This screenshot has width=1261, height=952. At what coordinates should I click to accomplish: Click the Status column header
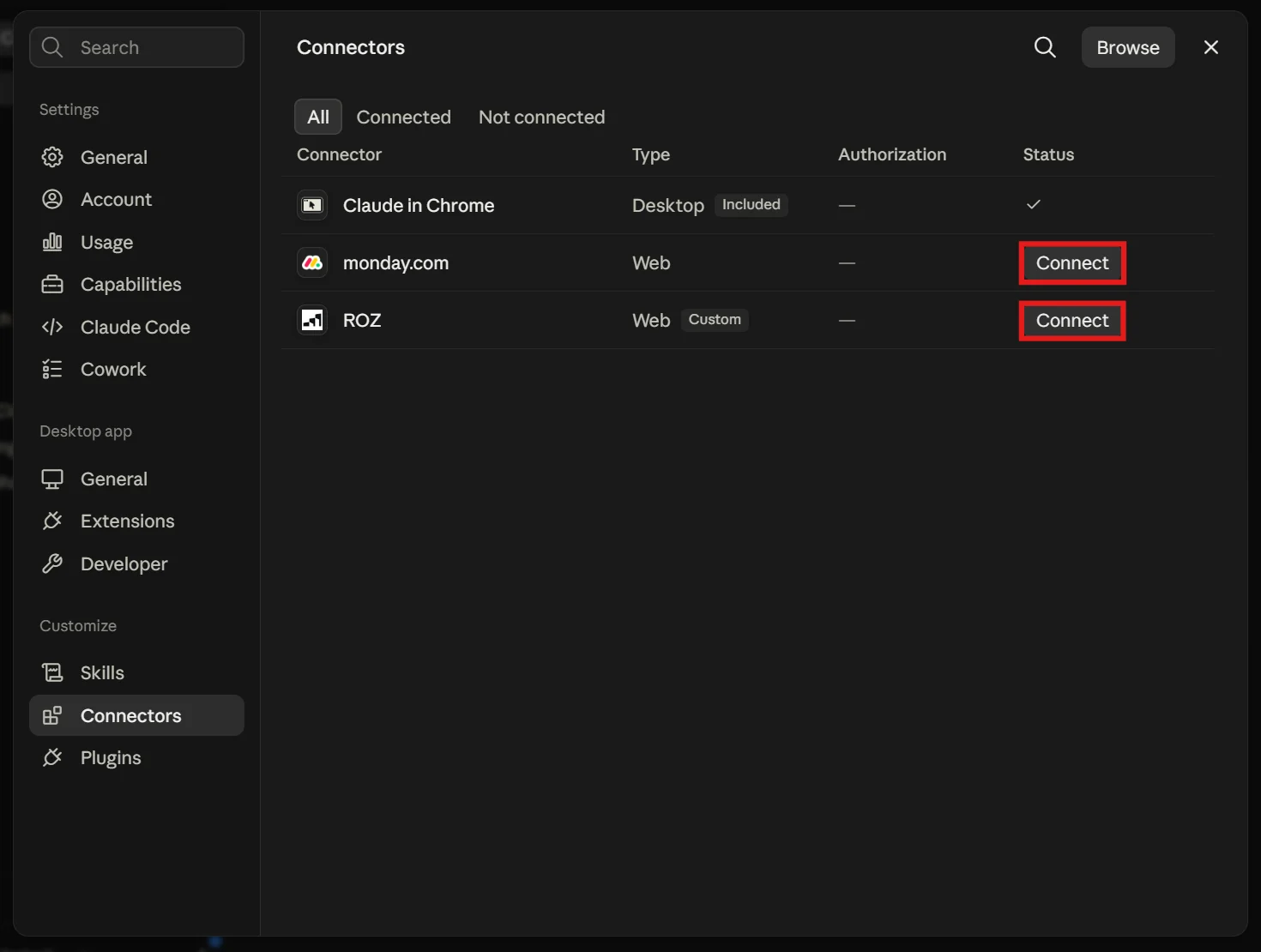[x=1048, y=154]
